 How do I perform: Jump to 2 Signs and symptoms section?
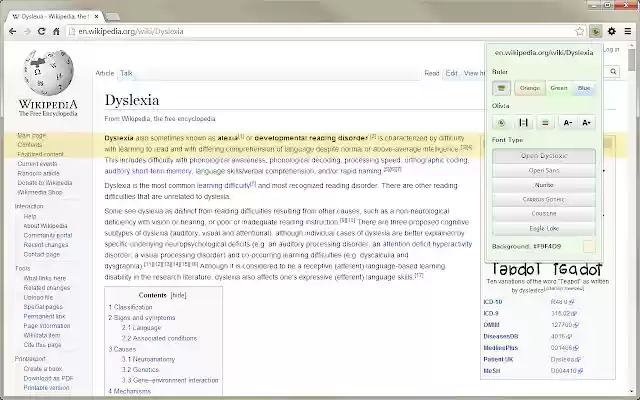(142, 318)
